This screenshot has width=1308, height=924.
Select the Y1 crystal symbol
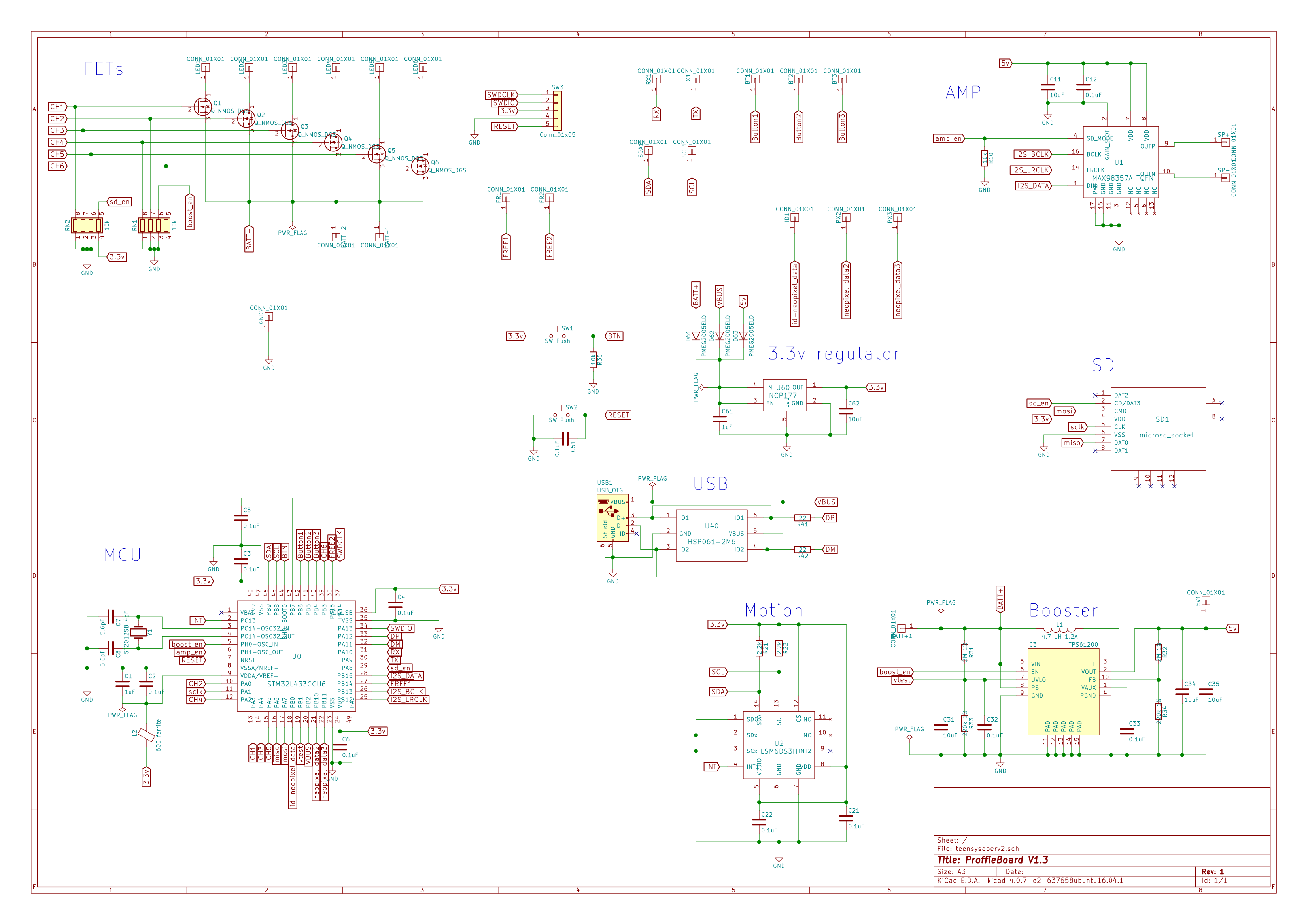(138, 632)
